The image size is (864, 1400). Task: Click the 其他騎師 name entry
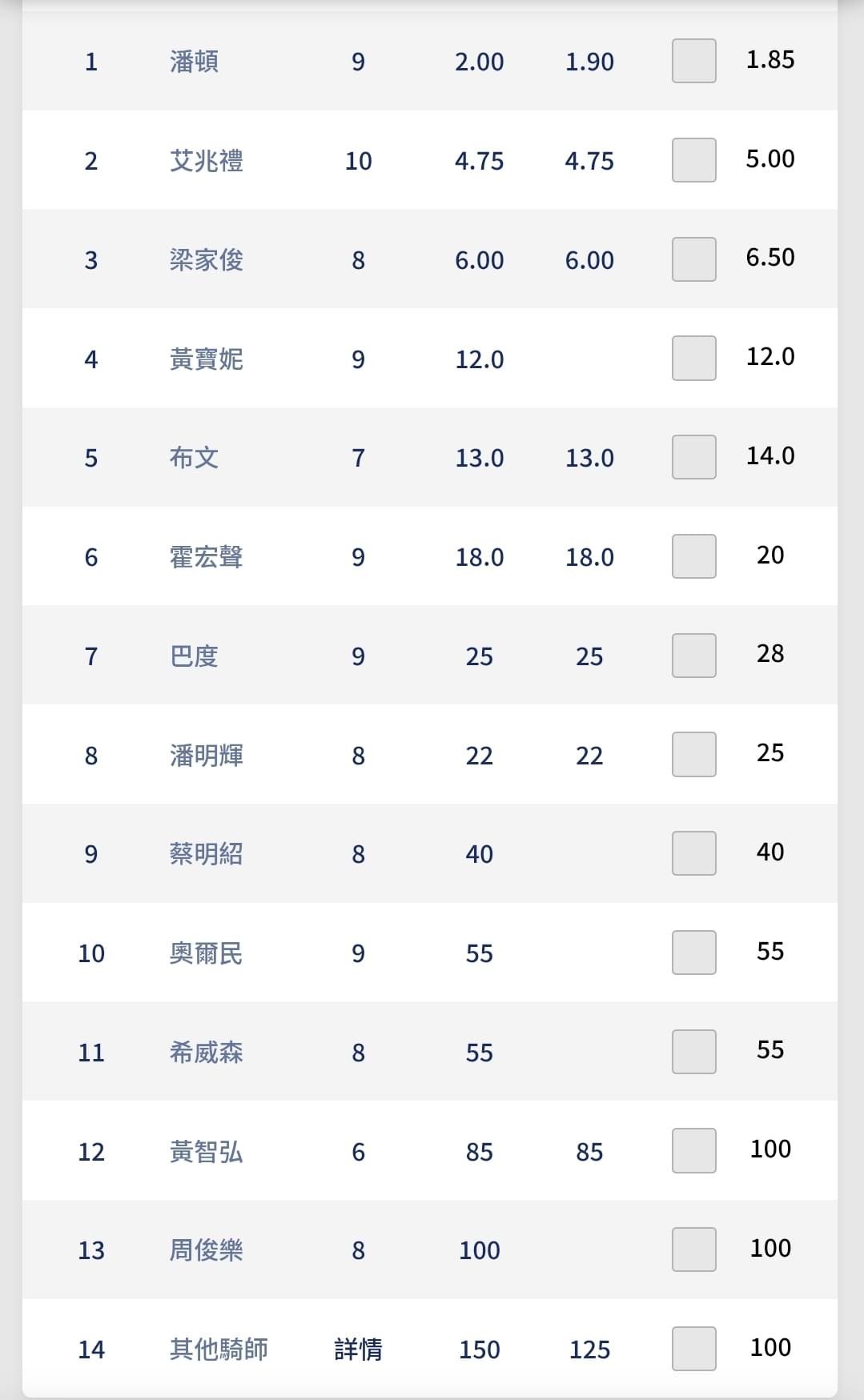pyautogui.click(x=219, y=1350)
